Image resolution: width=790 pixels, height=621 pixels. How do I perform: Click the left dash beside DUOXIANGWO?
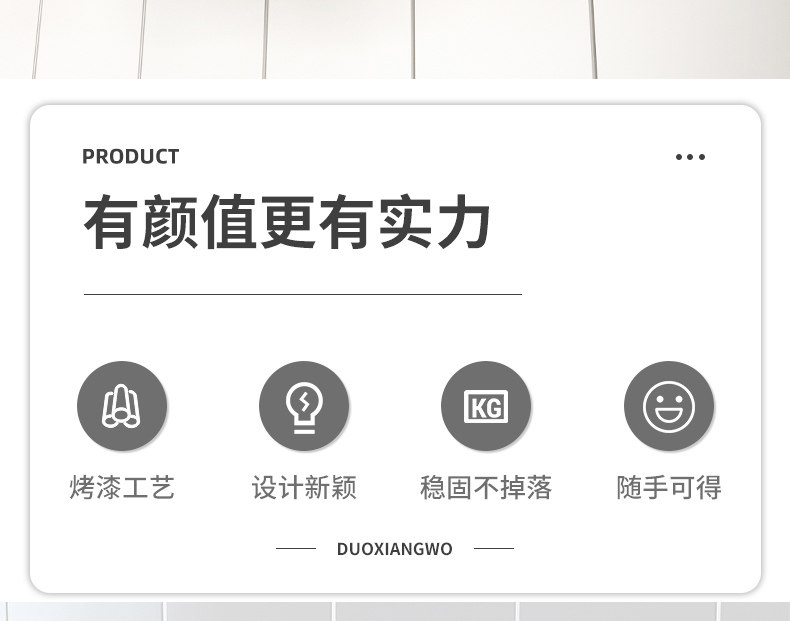[x=296, y=548]
